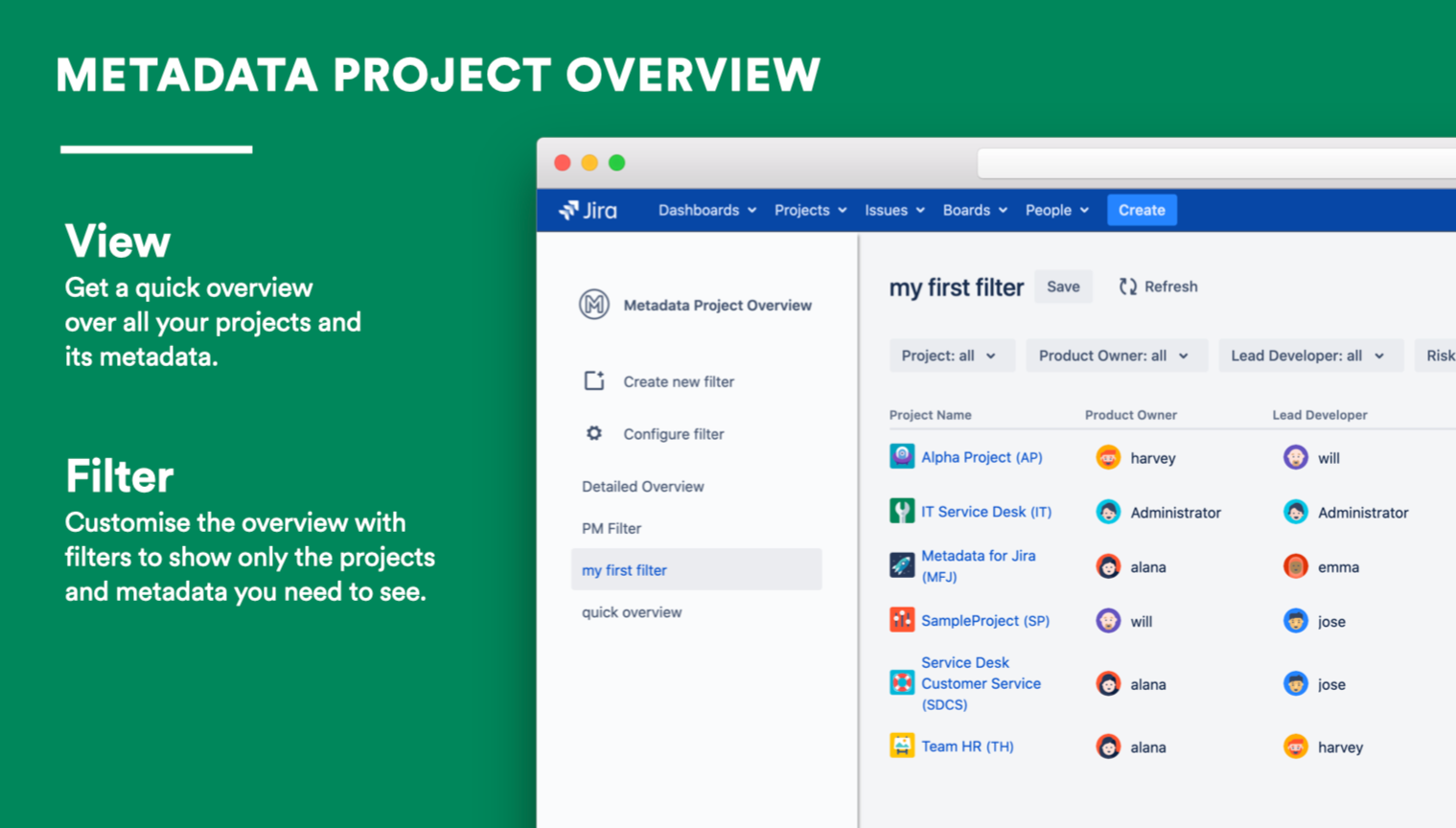The width and height of the screenshot is (1456, 828).
Task: Click the Configure filter gear icon
Action: 594,433
